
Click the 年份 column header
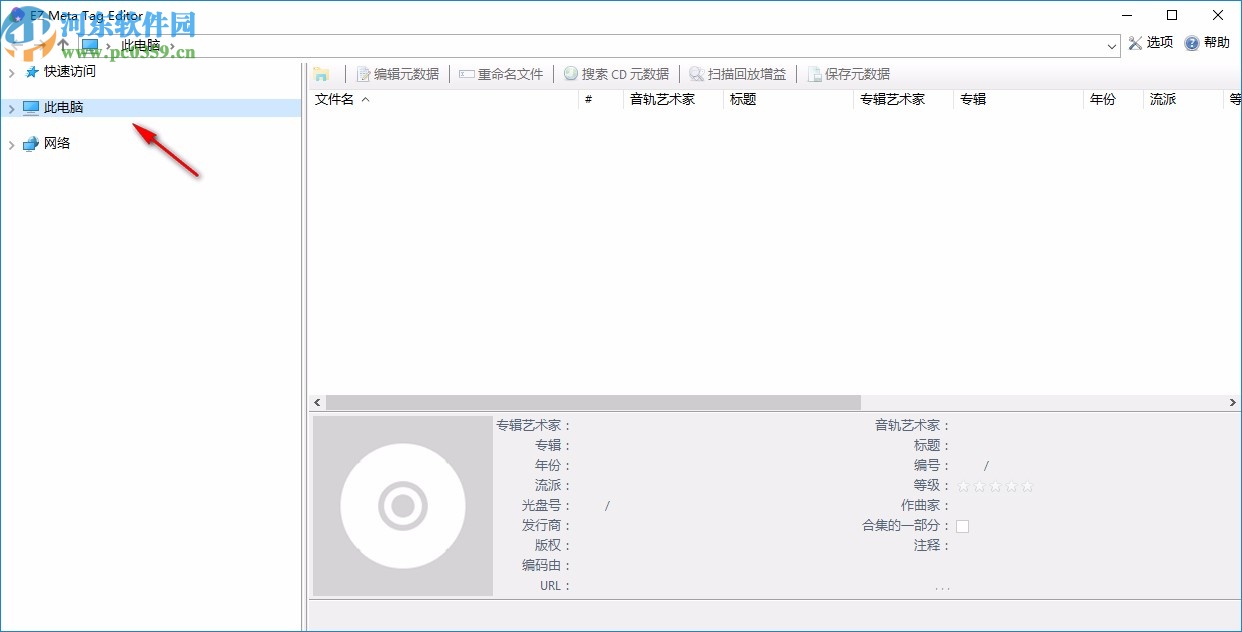(x=1102, y=99)
